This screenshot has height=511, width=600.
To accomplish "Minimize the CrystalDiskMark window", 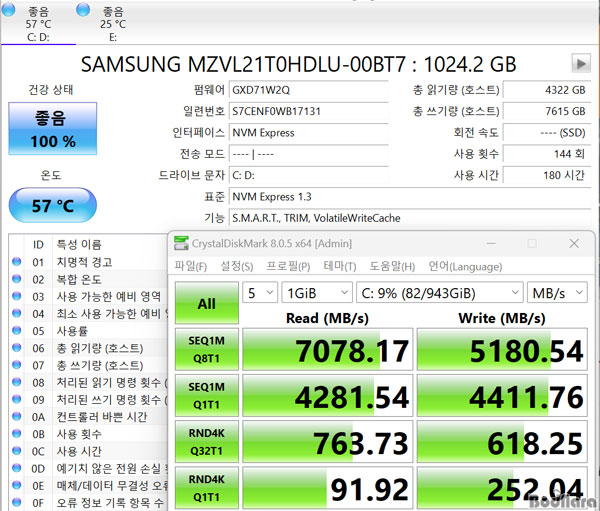I will pyautogui.click(x=491, y=243).
